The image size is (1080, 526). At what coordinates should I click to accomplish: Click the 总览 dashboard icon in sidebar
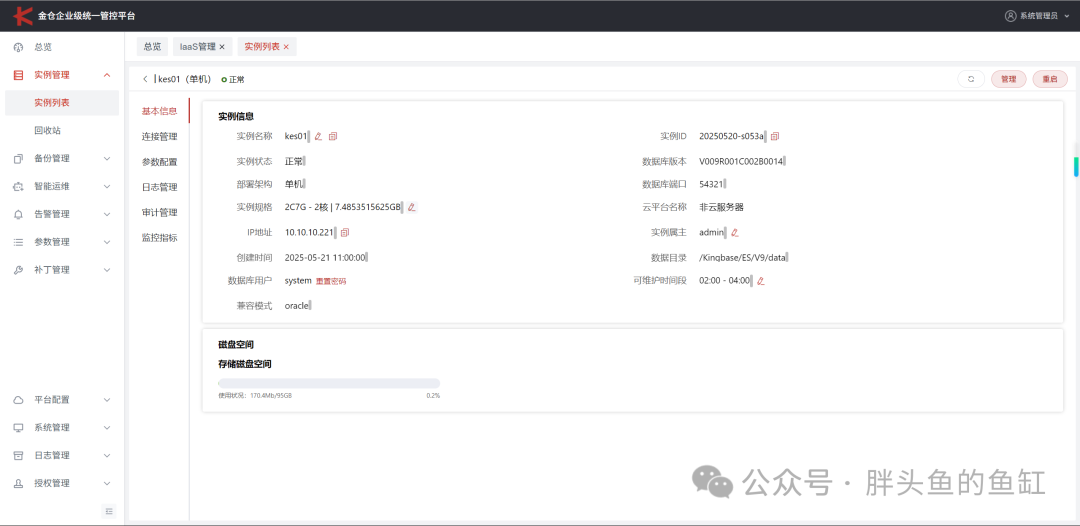(x=19, y=48)
